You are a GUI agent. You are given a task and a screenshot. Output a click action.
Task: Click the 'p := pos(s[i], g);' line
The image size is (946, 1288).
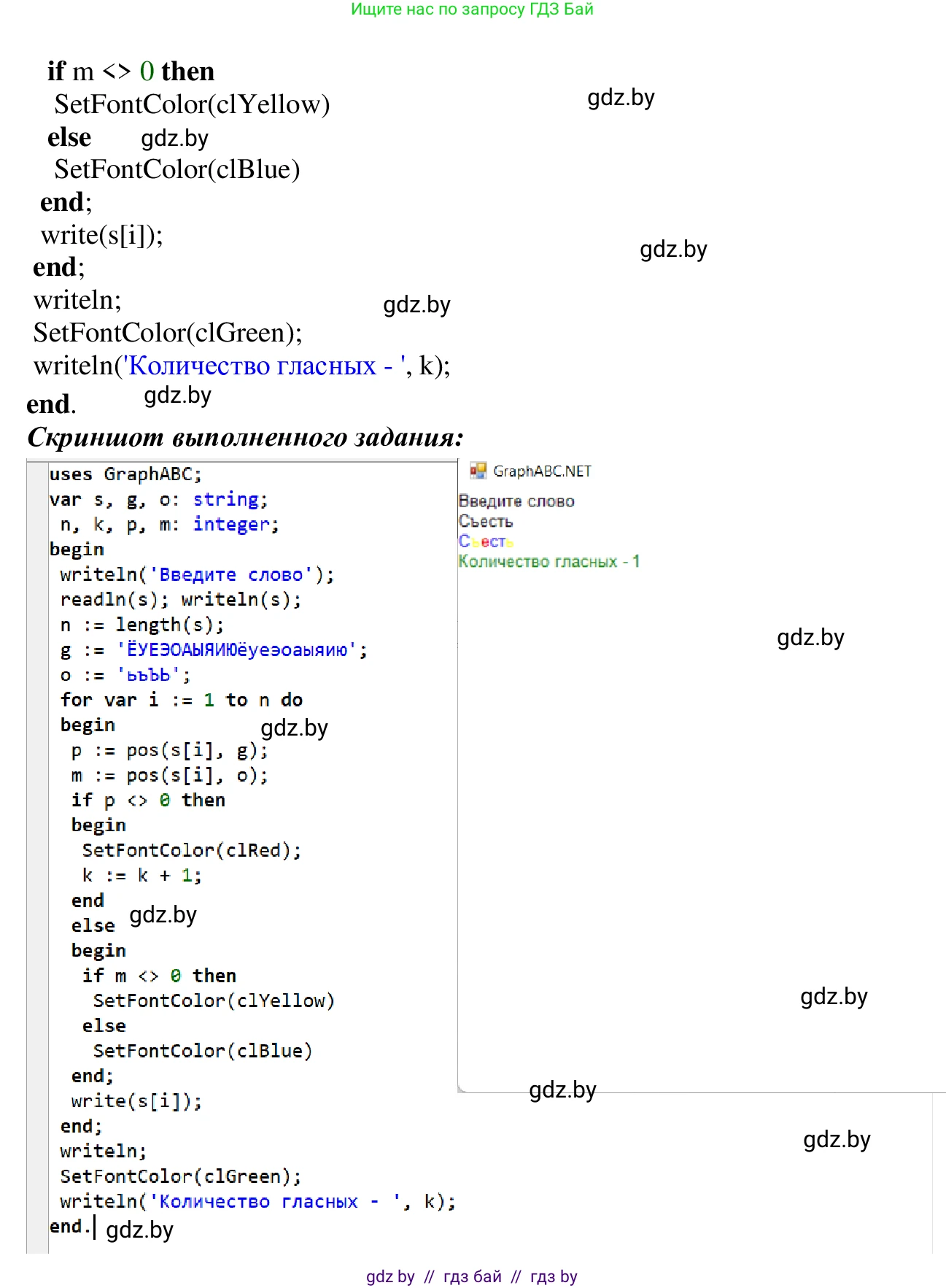click(169, 750)
